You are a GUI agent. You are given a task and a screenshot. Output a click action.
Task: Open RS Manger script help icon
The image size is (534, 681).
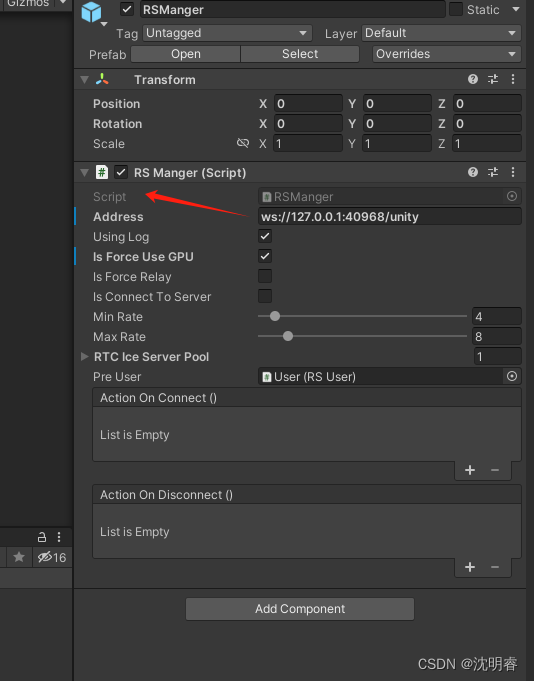tap(473, 172)
